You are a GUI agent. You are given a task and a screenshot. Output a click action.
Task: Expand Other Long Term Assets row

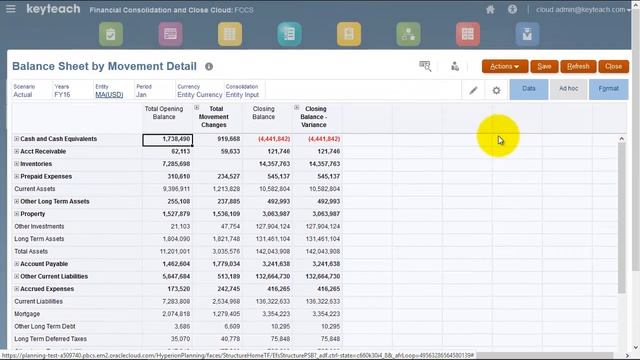click(x=16, y=201)
